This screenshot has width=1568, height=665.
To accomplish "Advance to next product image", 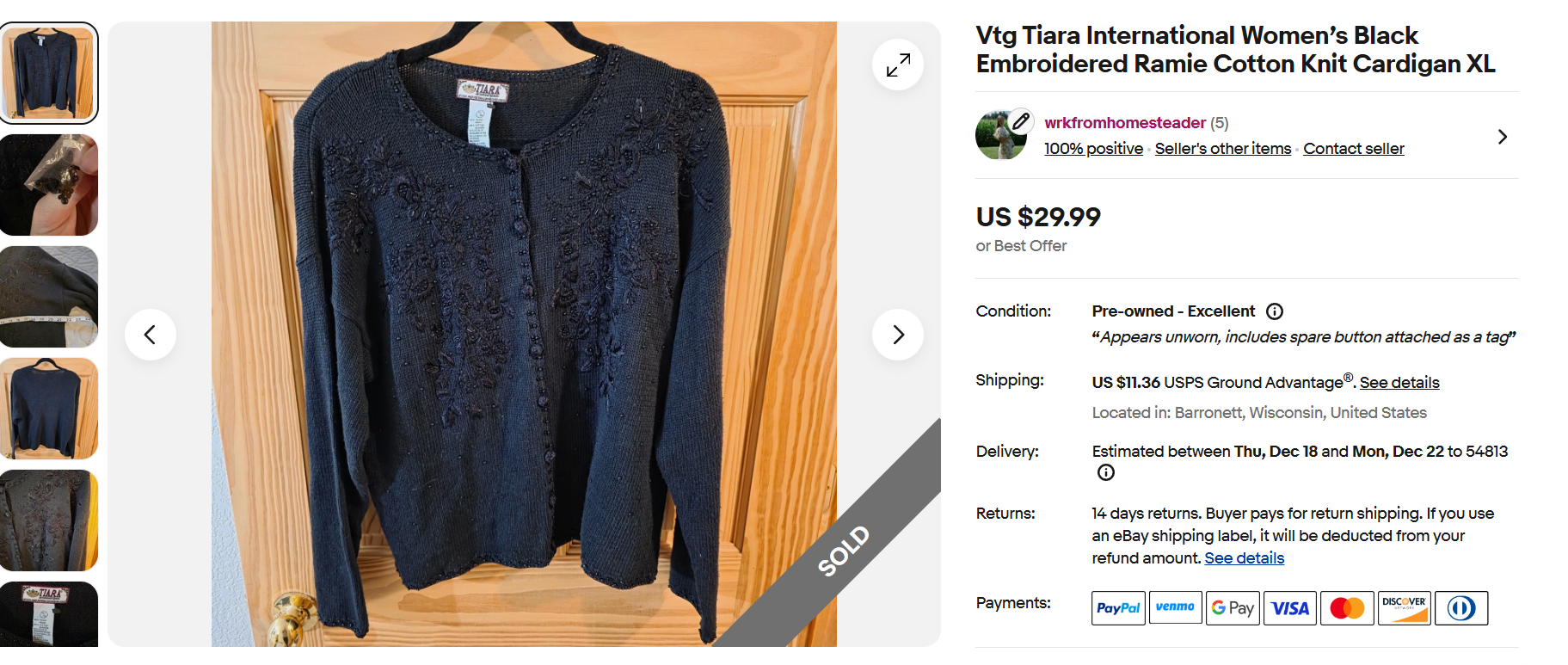I will (897, 335).
